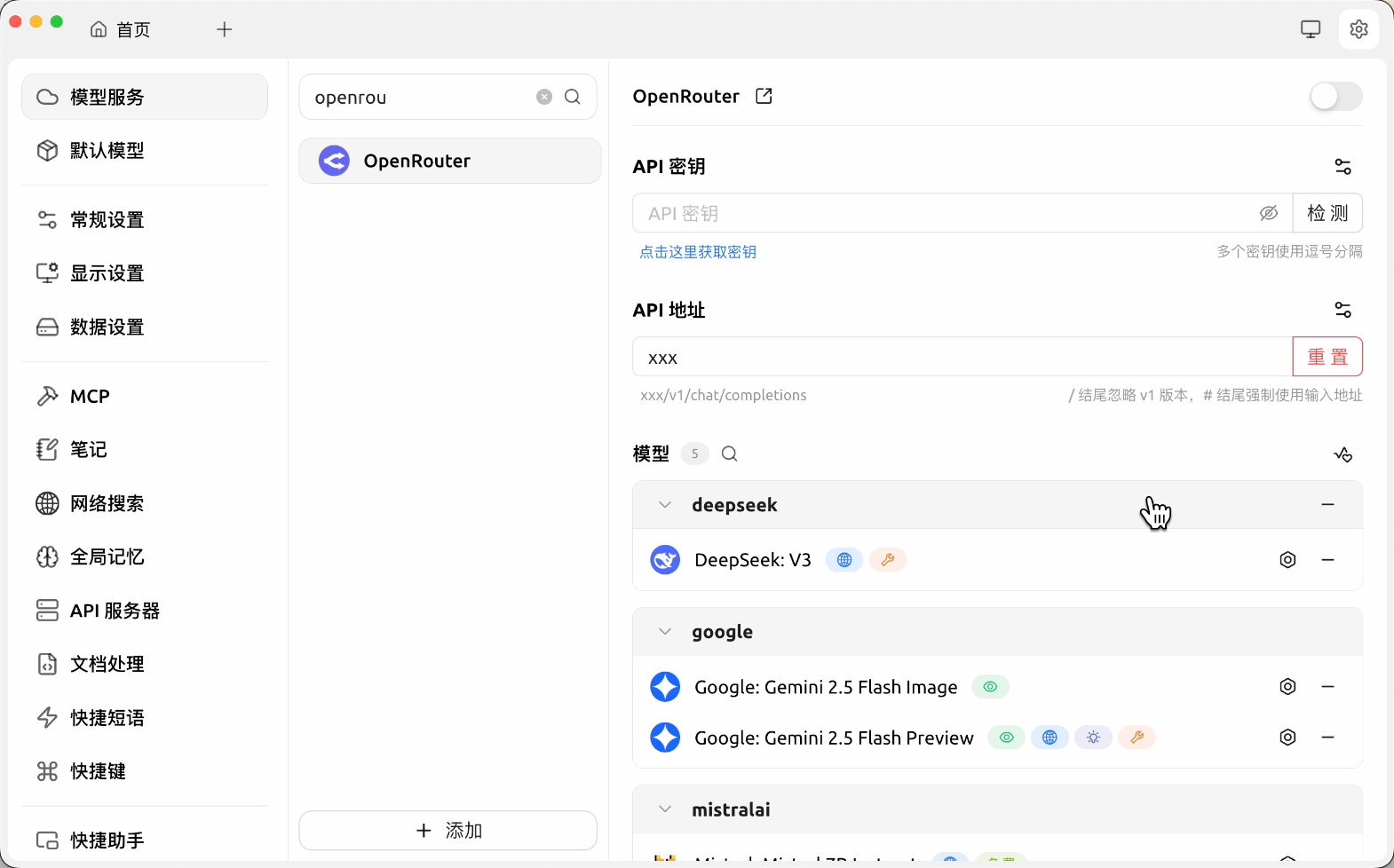Click Gemini 2.5 Flash Image vision tag
Image resolution: width=1394 pixels, height=868 pixels.
tap(990, 687)
